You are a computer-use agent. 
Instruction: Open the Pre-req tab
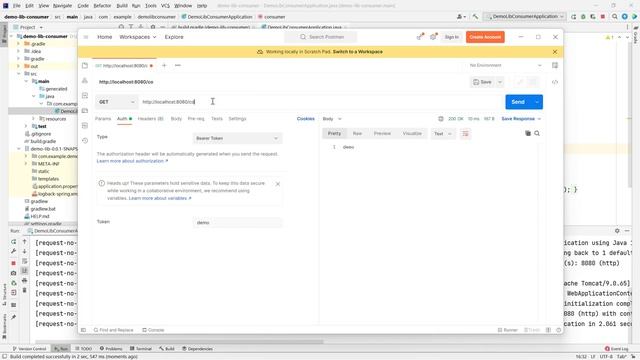point(196,119)
